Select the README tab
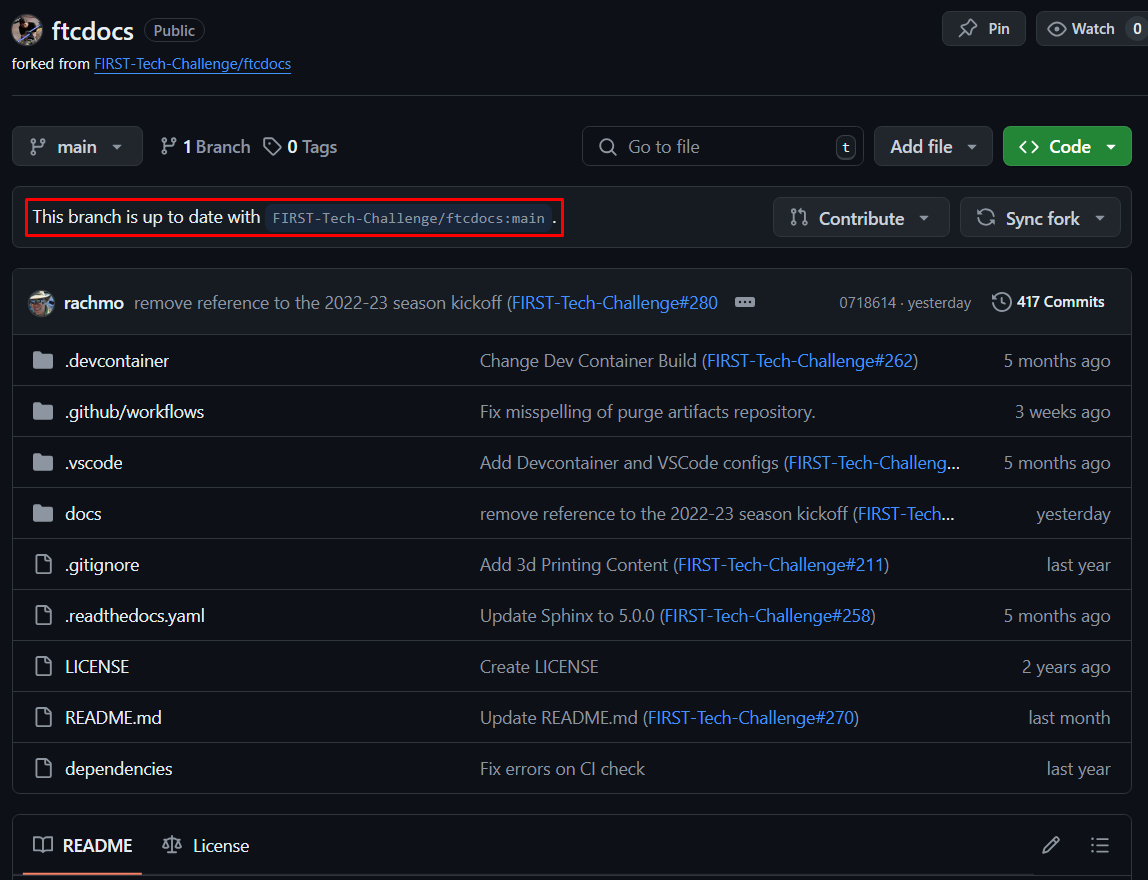 click(x=96, y=845)
